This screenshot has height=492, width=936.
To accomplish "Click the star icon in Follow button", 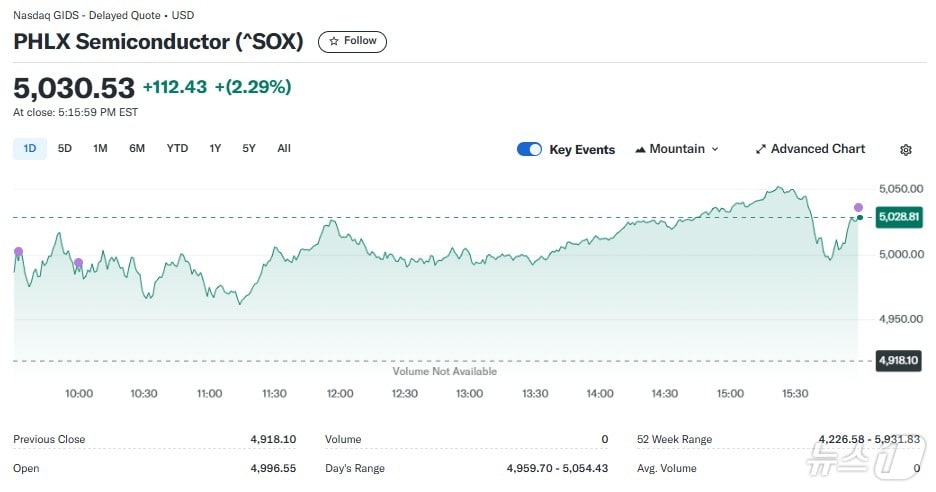I will coord(334,41).
